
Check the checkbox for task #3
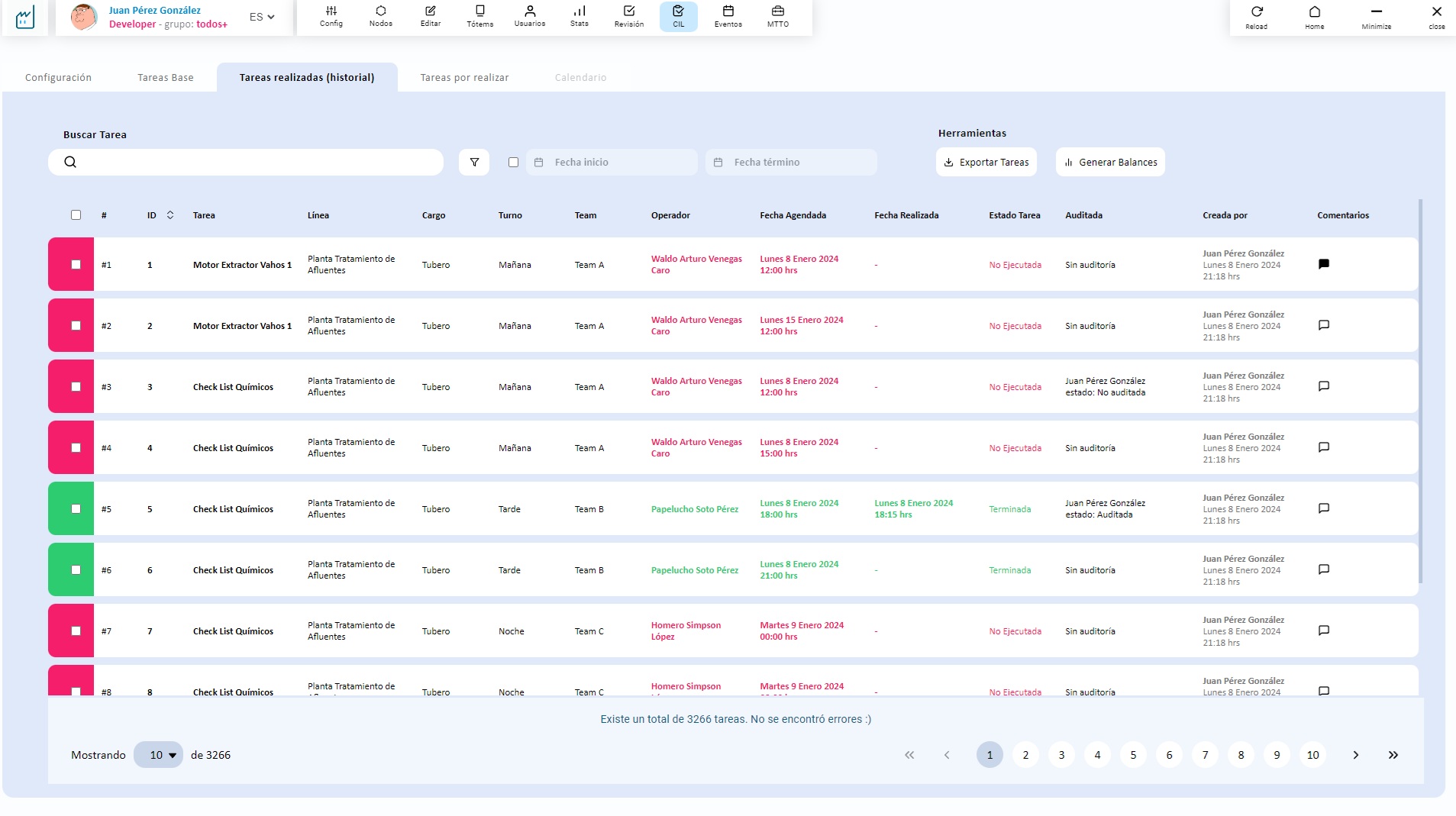point(76,387)
